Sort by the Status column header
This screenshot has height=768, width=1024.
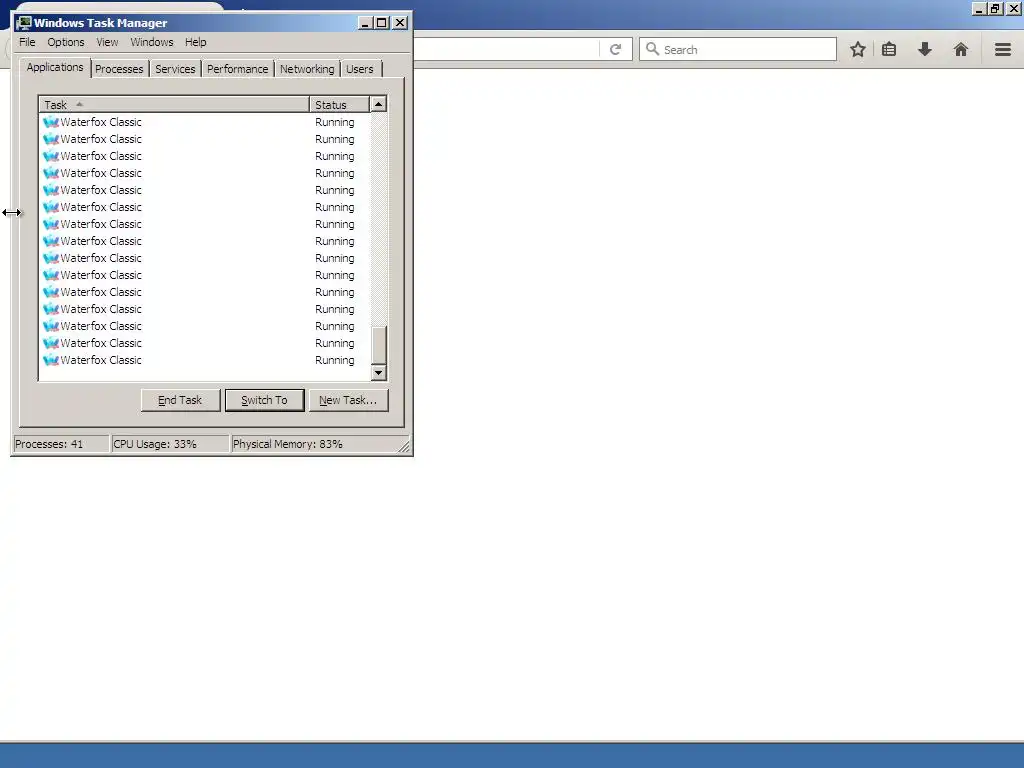[x=339, y=104]
